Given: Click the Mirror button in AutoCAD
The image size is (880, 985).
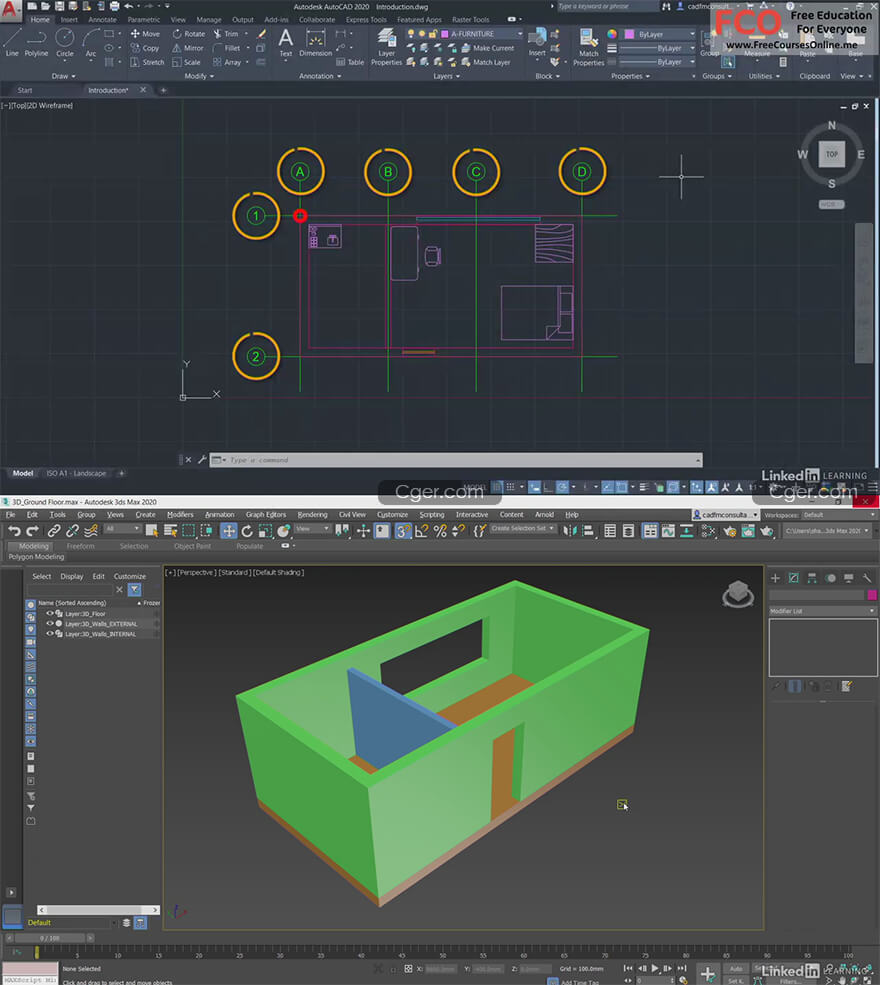Looking at the screenshot, I should 188,48.
